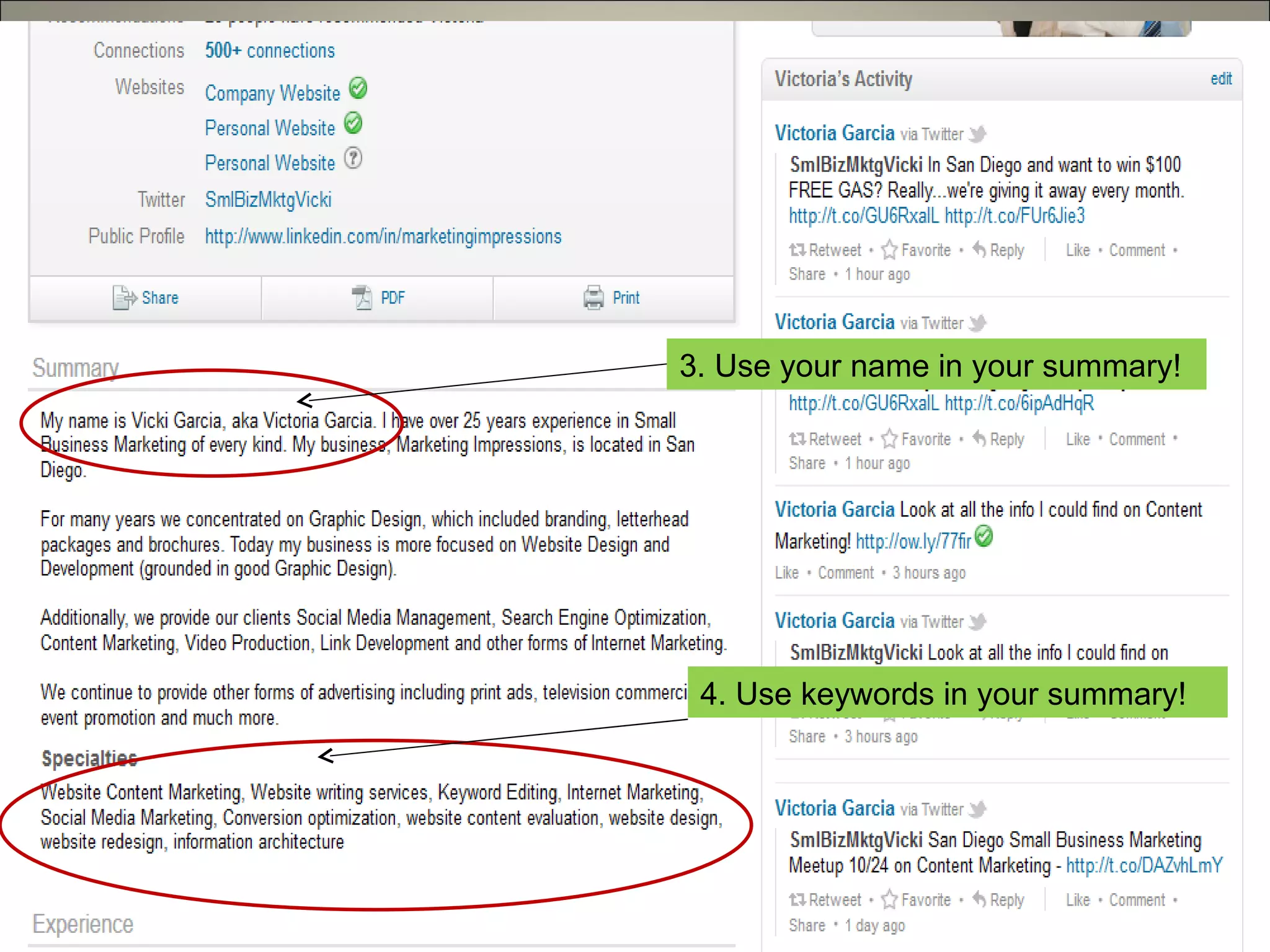
Task: Click Retweet icon on 6ipAdHqR link post
Action: (797, 439)
